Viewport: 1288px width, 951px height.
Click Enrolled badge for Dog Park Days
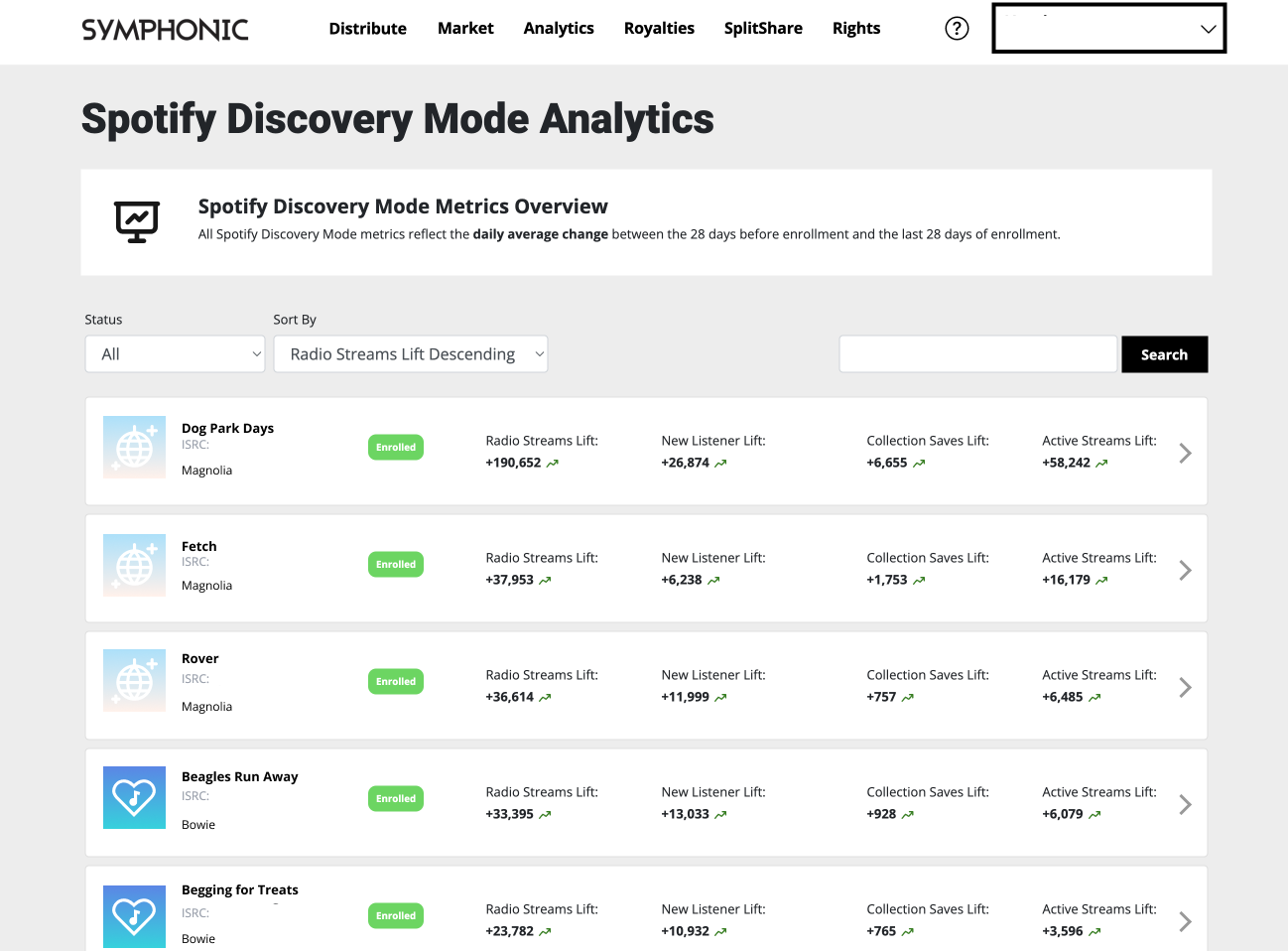click(396, 448)
